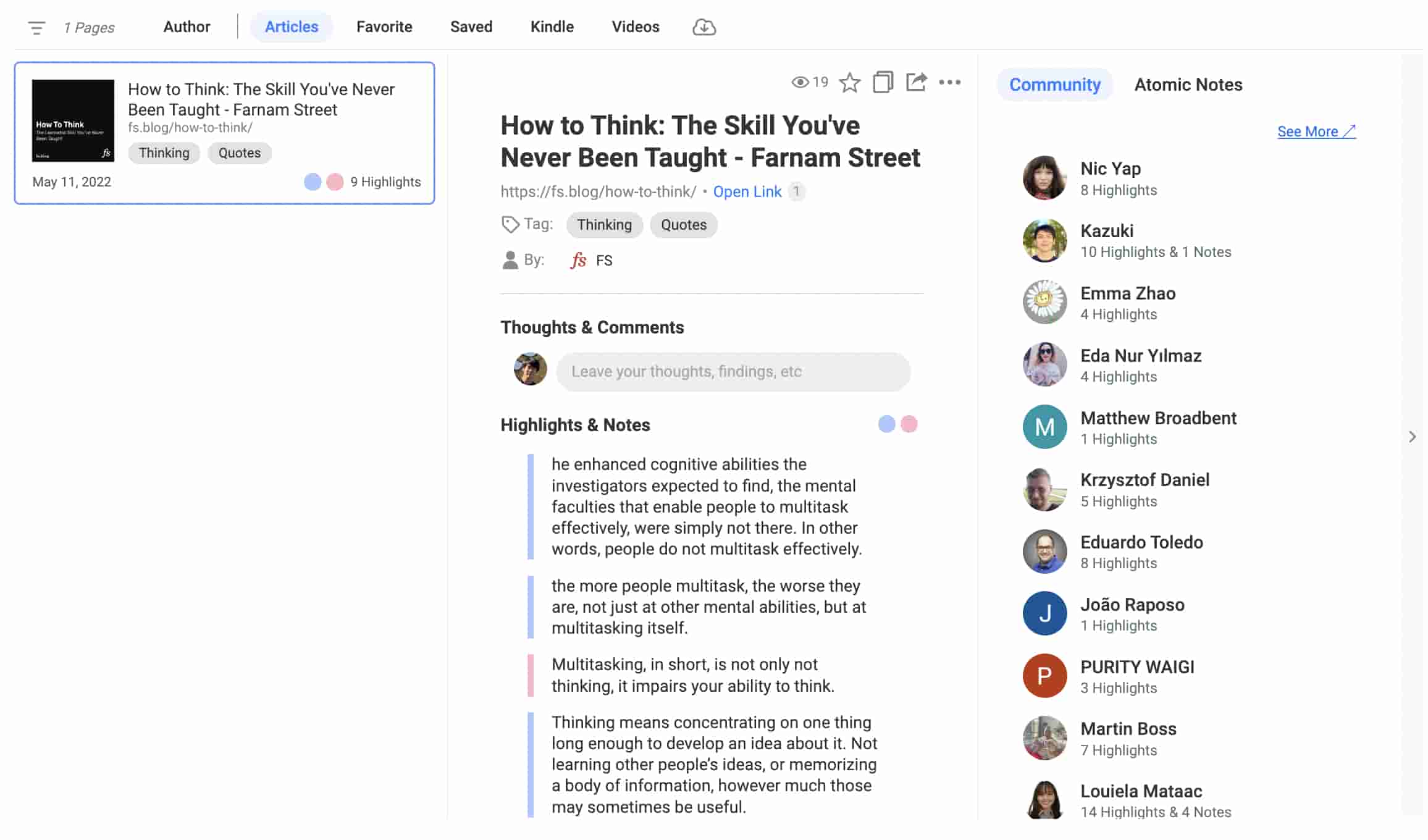Click the copy highlights icon
The height and width of the screenshot is (840, 1428).
[x=883, y=82]
